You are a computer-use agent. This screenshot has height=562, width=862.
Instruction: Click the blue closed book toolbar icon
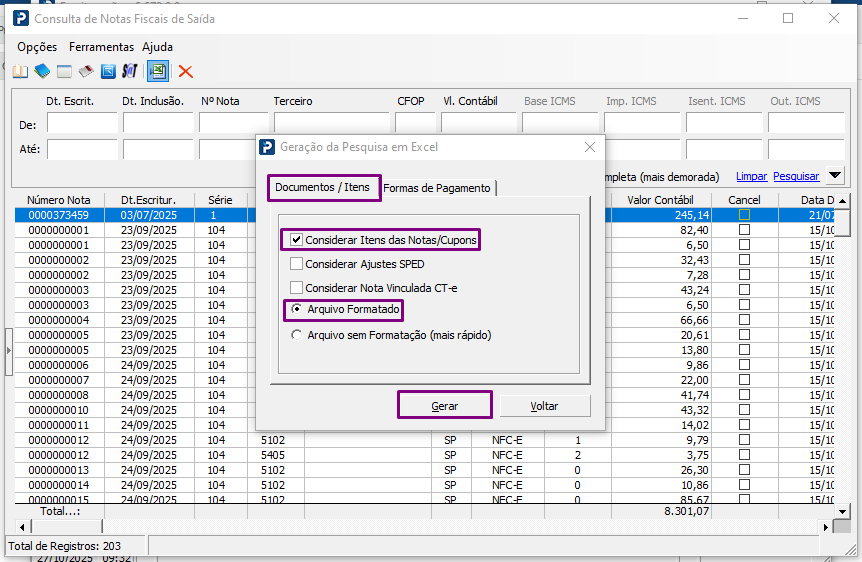[42, 71]
